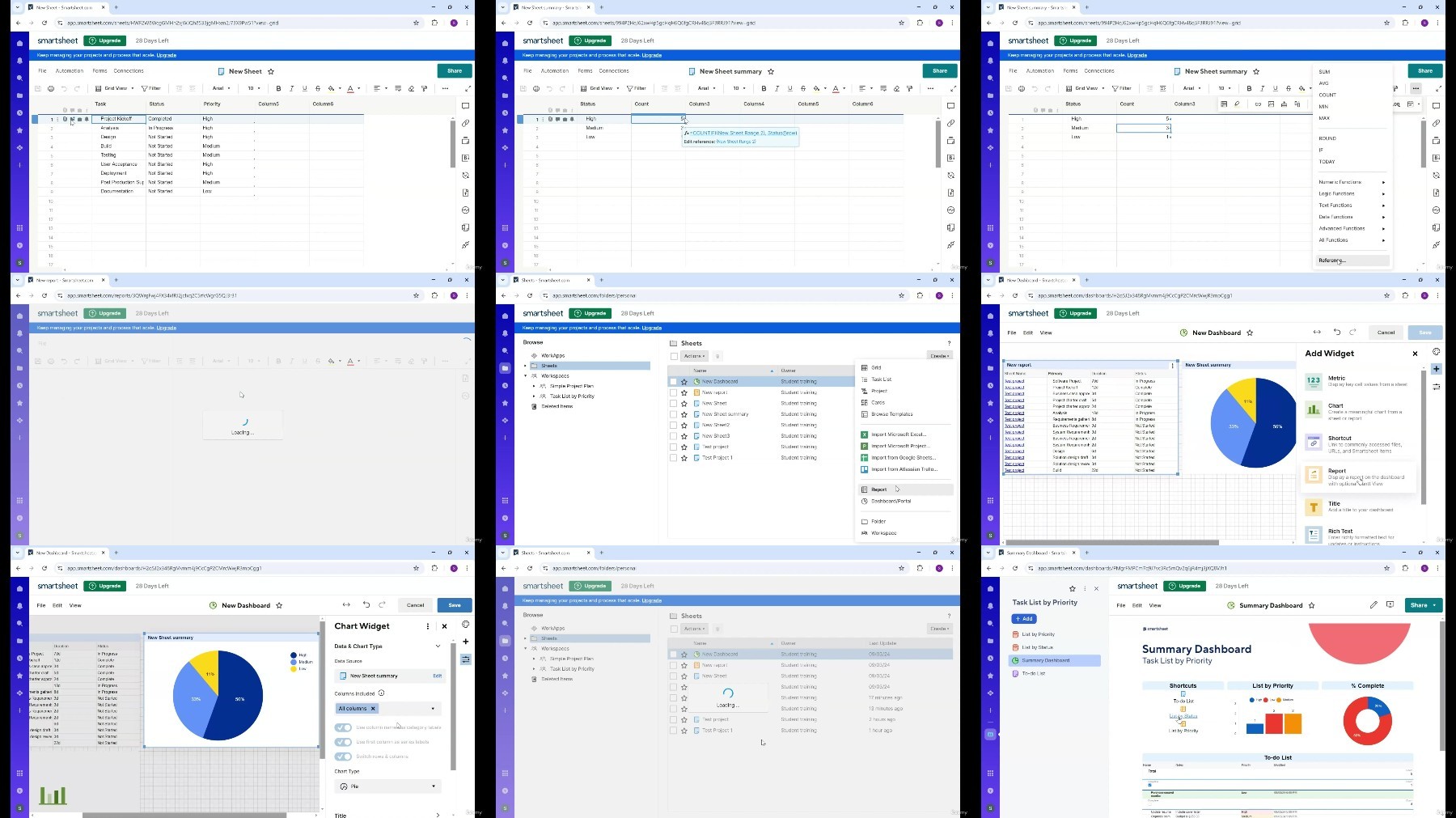Tick select-all box beside Actions in Create-menu window
This screenshot has width=1456, height=818.
tap(674, 356)
